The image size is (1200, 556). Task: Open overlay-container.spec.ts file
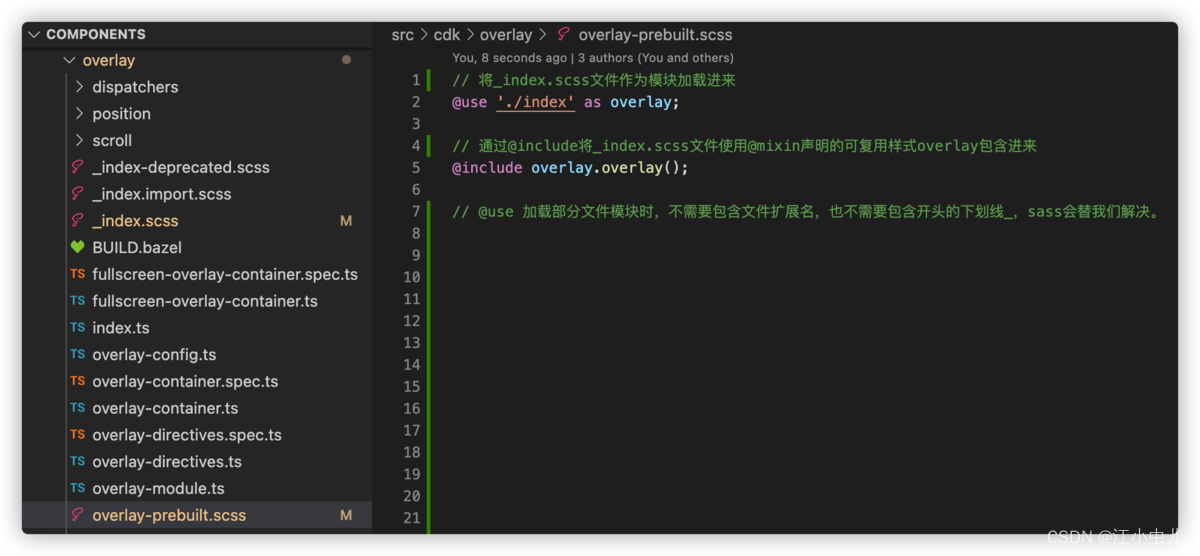[185, 381]
